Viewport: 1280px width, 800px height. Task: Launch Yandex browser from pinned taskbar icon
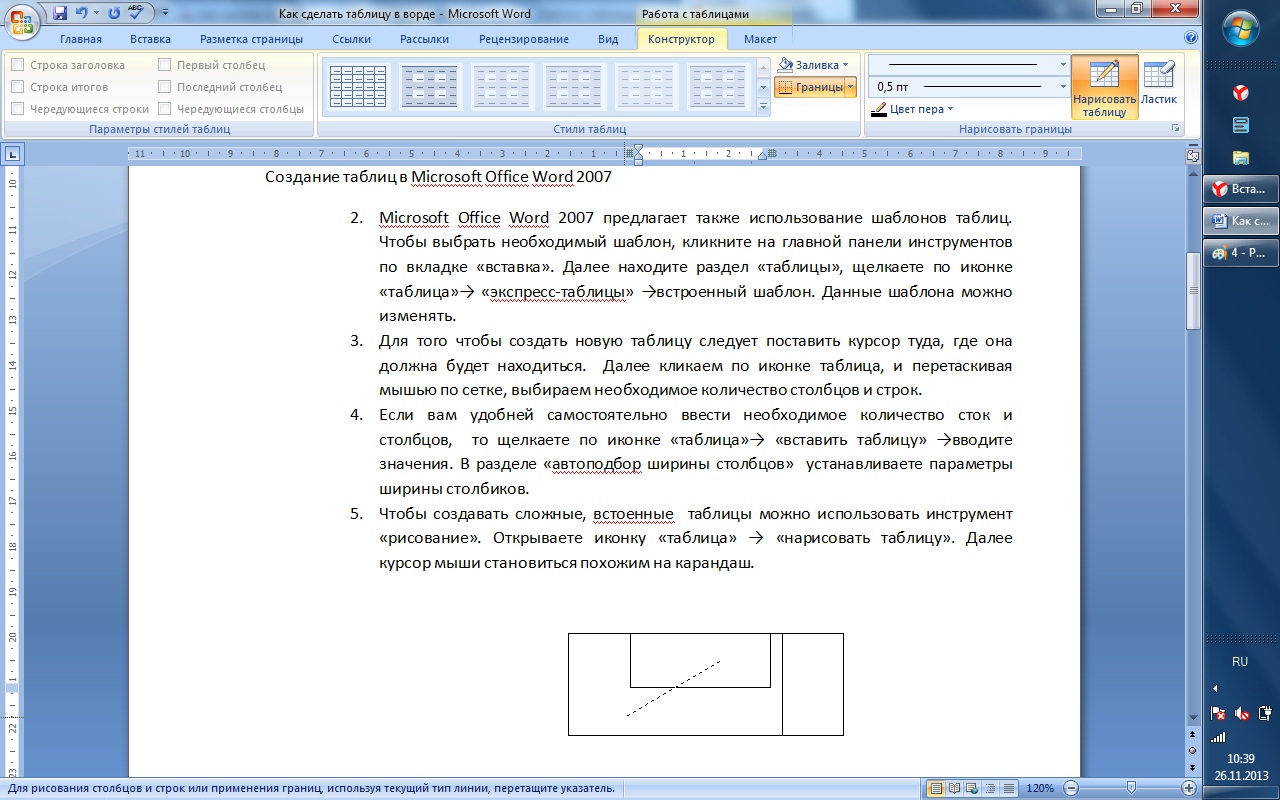click(x=1240, y=92)
